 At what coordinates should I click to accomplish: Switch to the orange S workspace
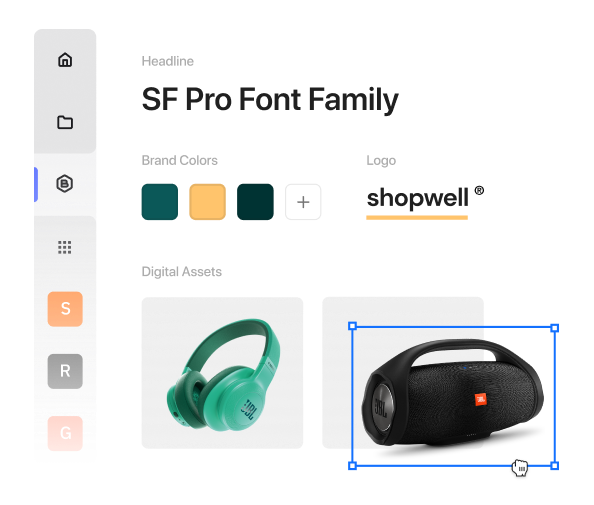pos(65,309)
